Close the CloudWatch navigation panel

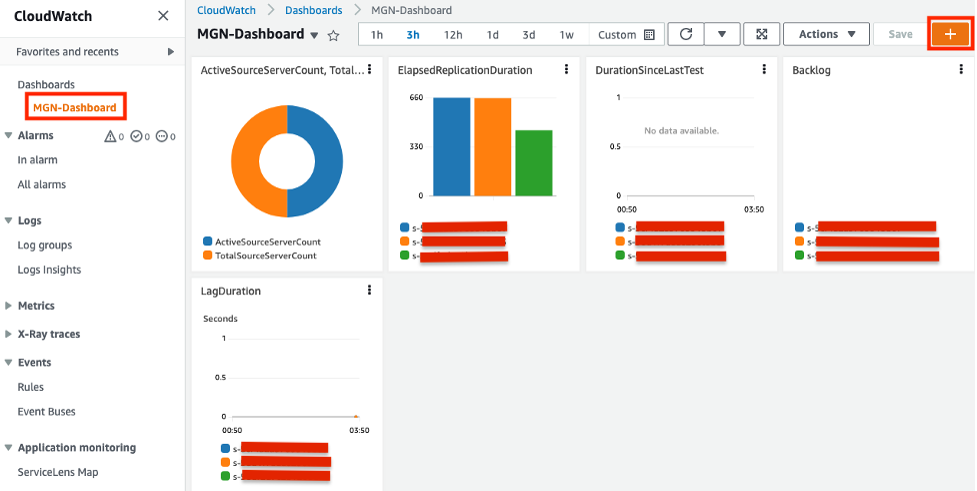163,16
